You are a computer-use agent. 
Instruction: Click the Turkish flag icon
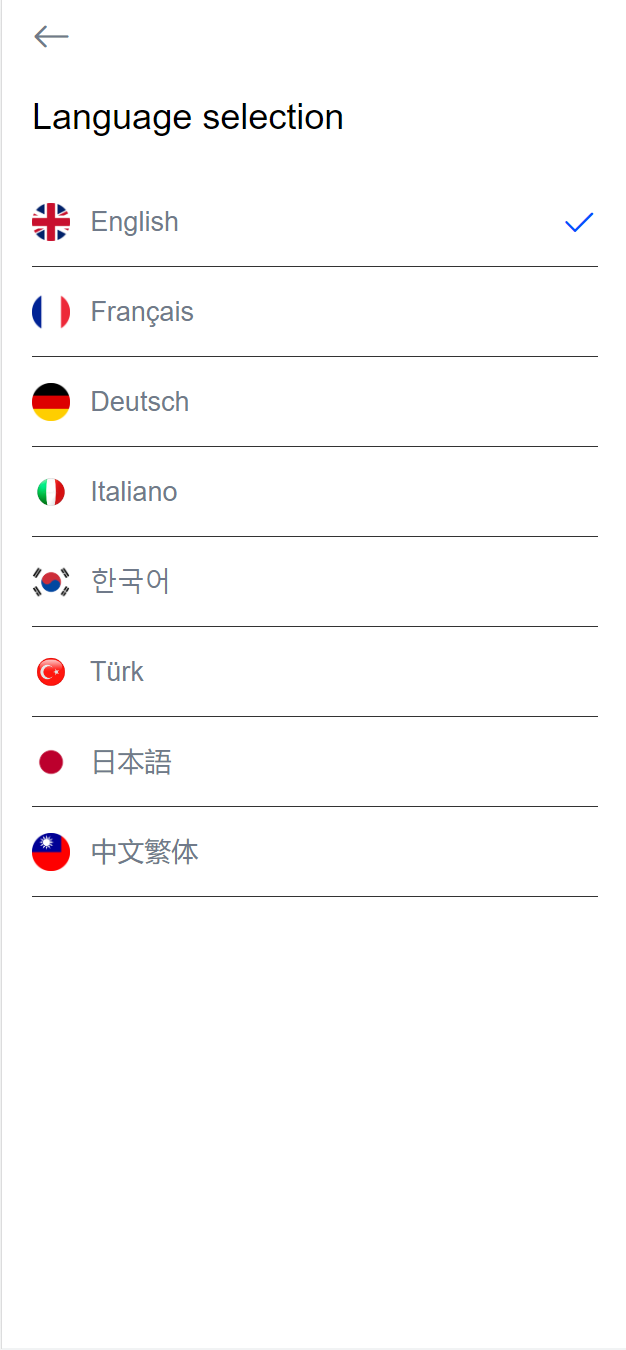51,672
